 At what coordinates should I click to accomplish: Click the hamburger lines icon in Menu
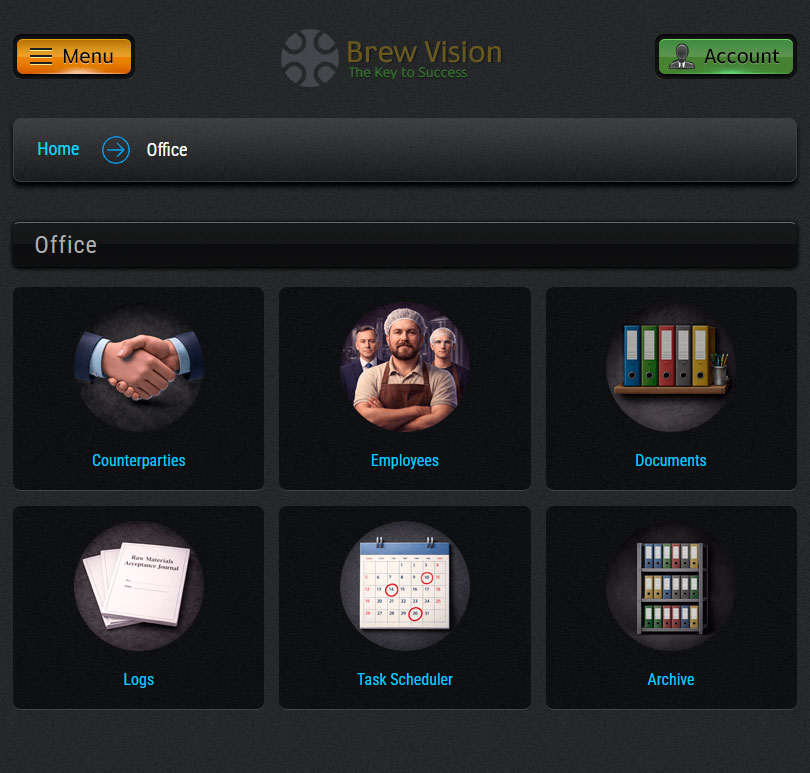point(41,57)
